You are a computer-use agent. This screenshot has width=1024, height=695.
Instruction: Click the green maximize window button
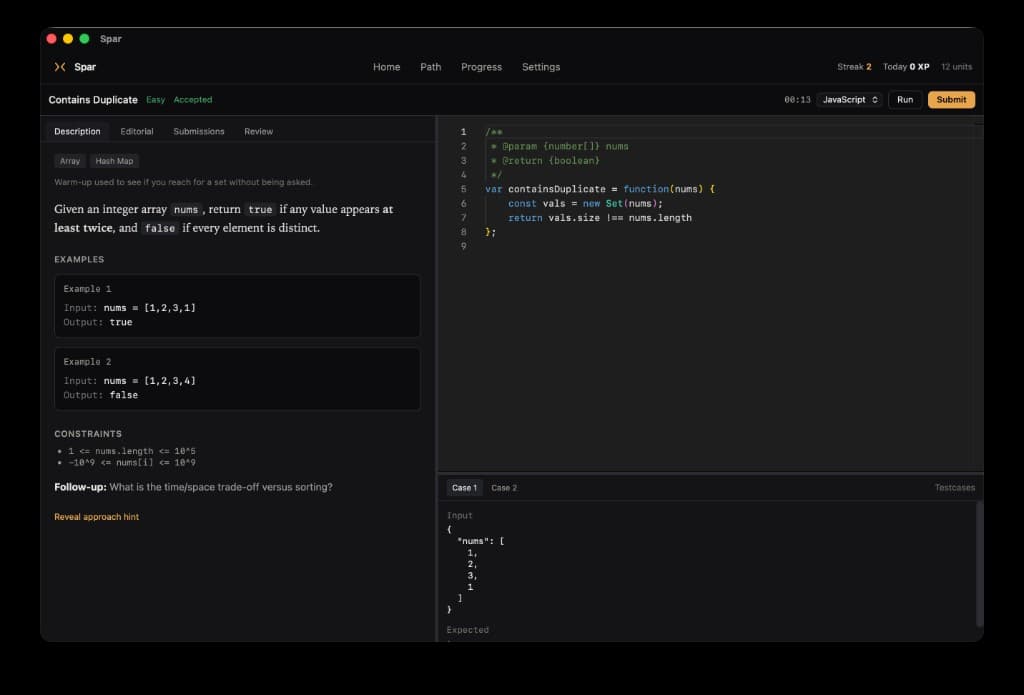point(84,39)
